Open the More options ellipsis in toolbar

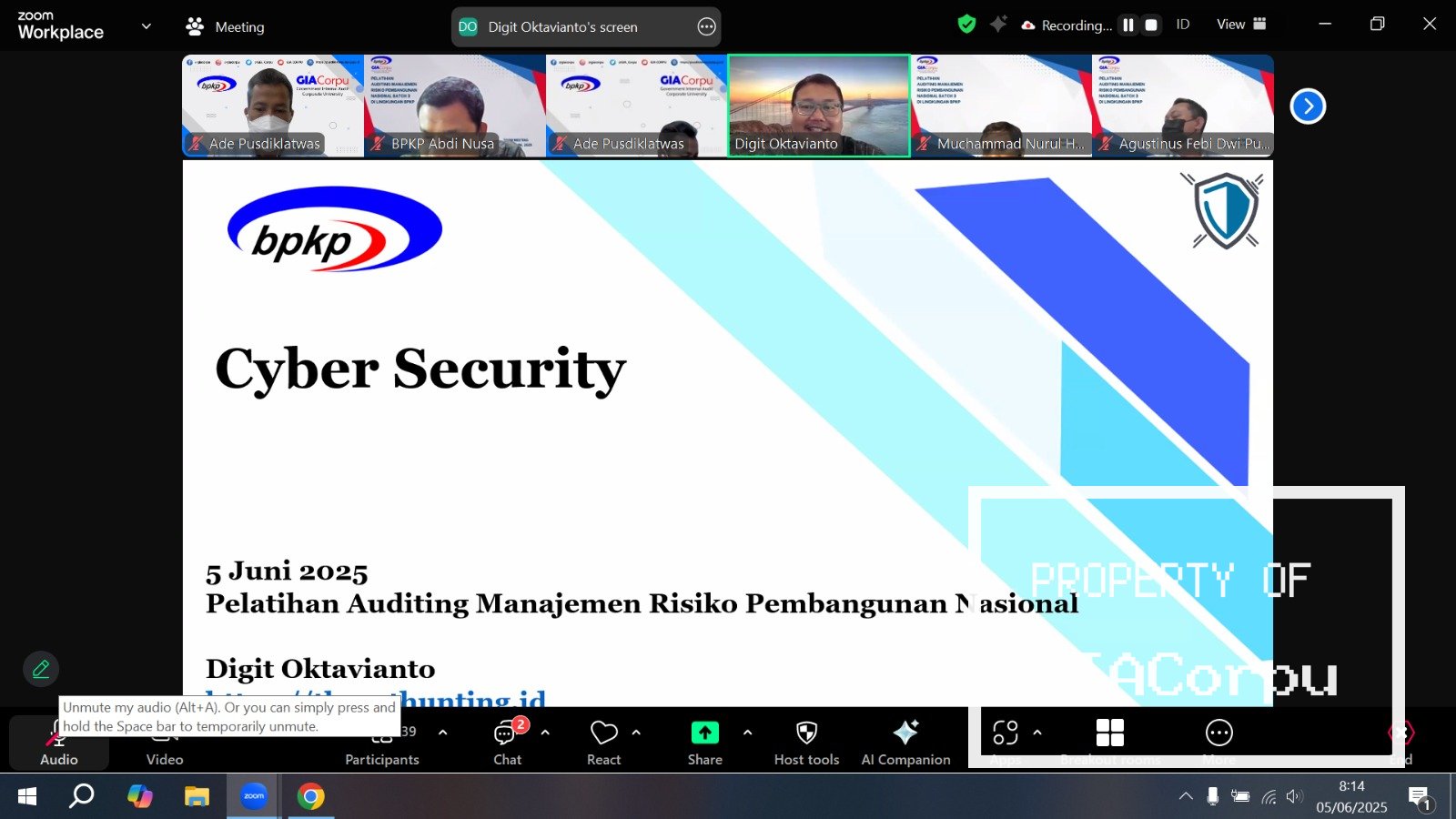[x=1218, y=733]
